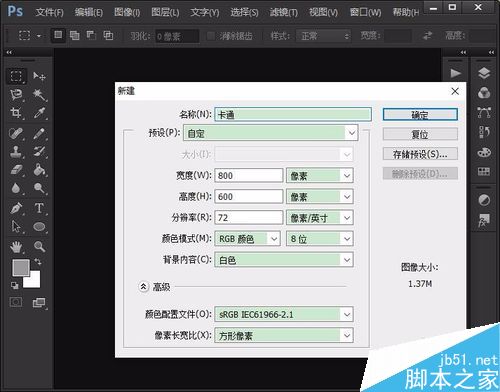Select the Magic Wand tool
Screen dimensions: 500x392
tap(39, 95)
